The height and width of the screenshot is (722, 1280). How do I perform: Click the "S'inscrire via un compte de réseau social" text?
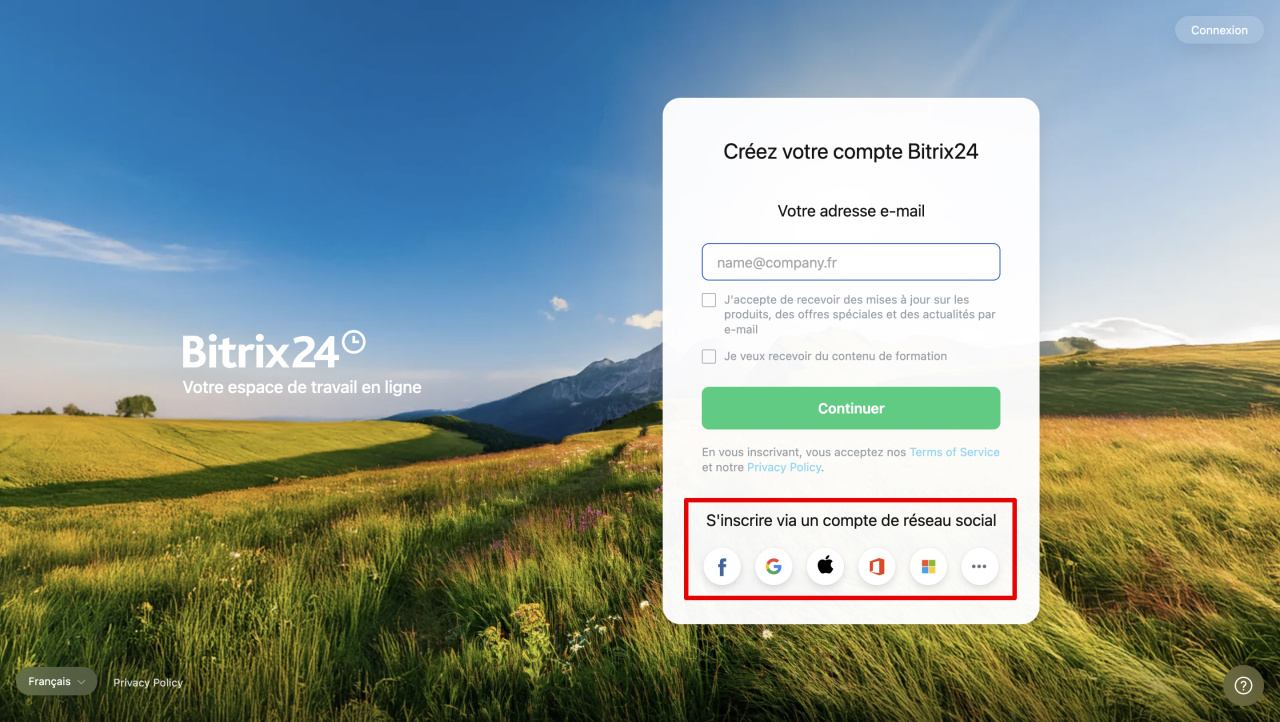[851, 520]
